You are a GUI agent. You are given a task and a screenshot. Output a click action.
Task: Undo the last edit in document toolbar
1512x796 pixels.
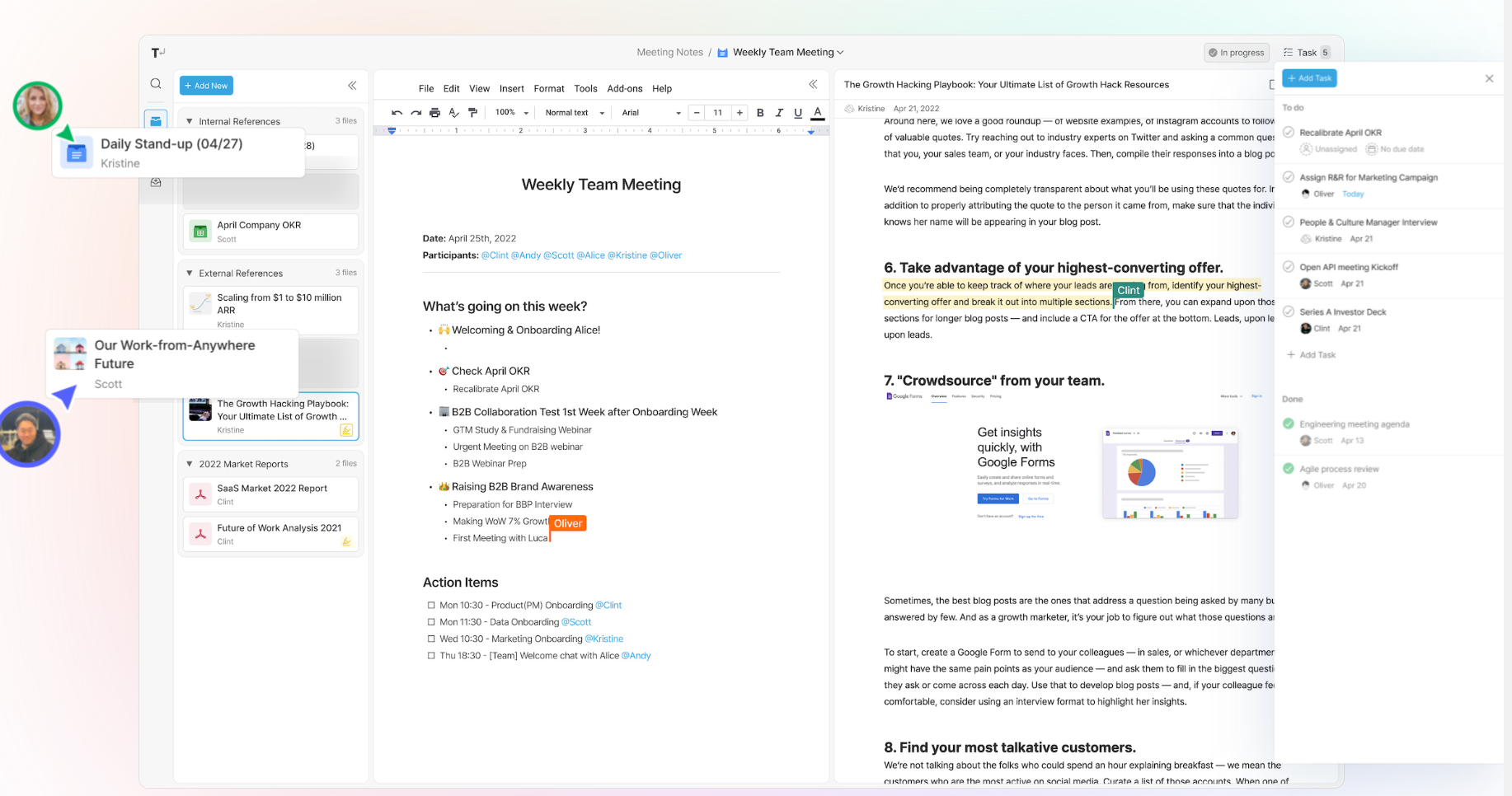click(397, 113)
